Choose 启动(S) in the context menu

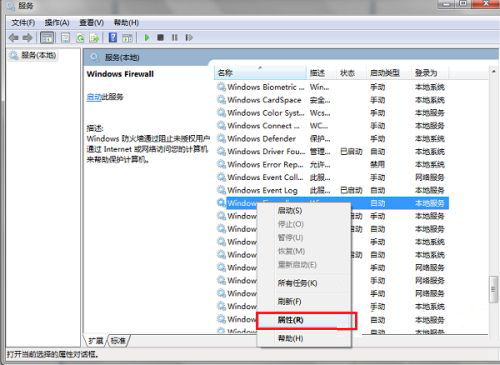click(304, 211)
